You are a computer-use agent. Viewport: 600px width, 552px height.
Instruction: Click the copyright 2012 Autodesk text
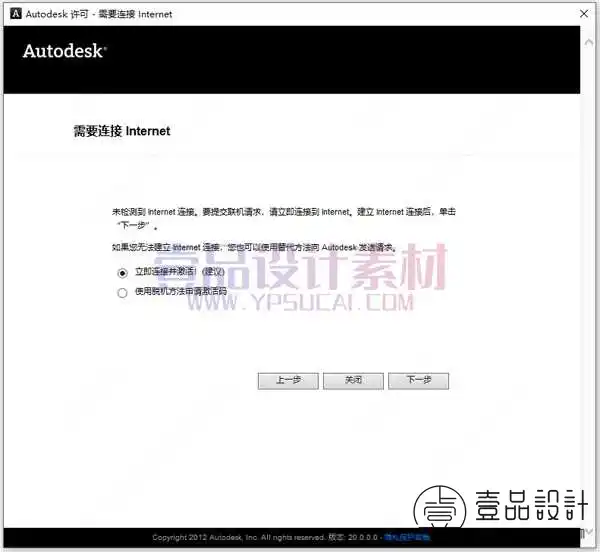point(238,537)
